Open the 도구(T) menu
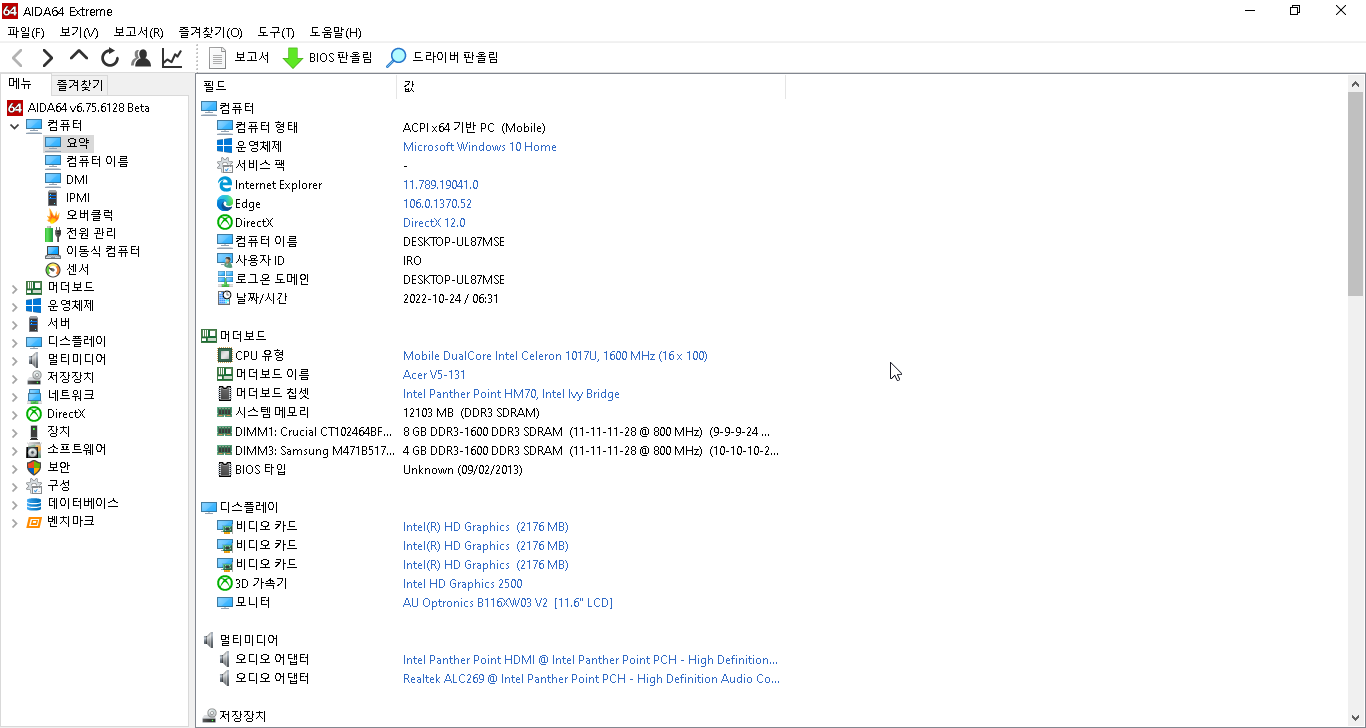Screen dimensions: 1366x728 (276, 33)
